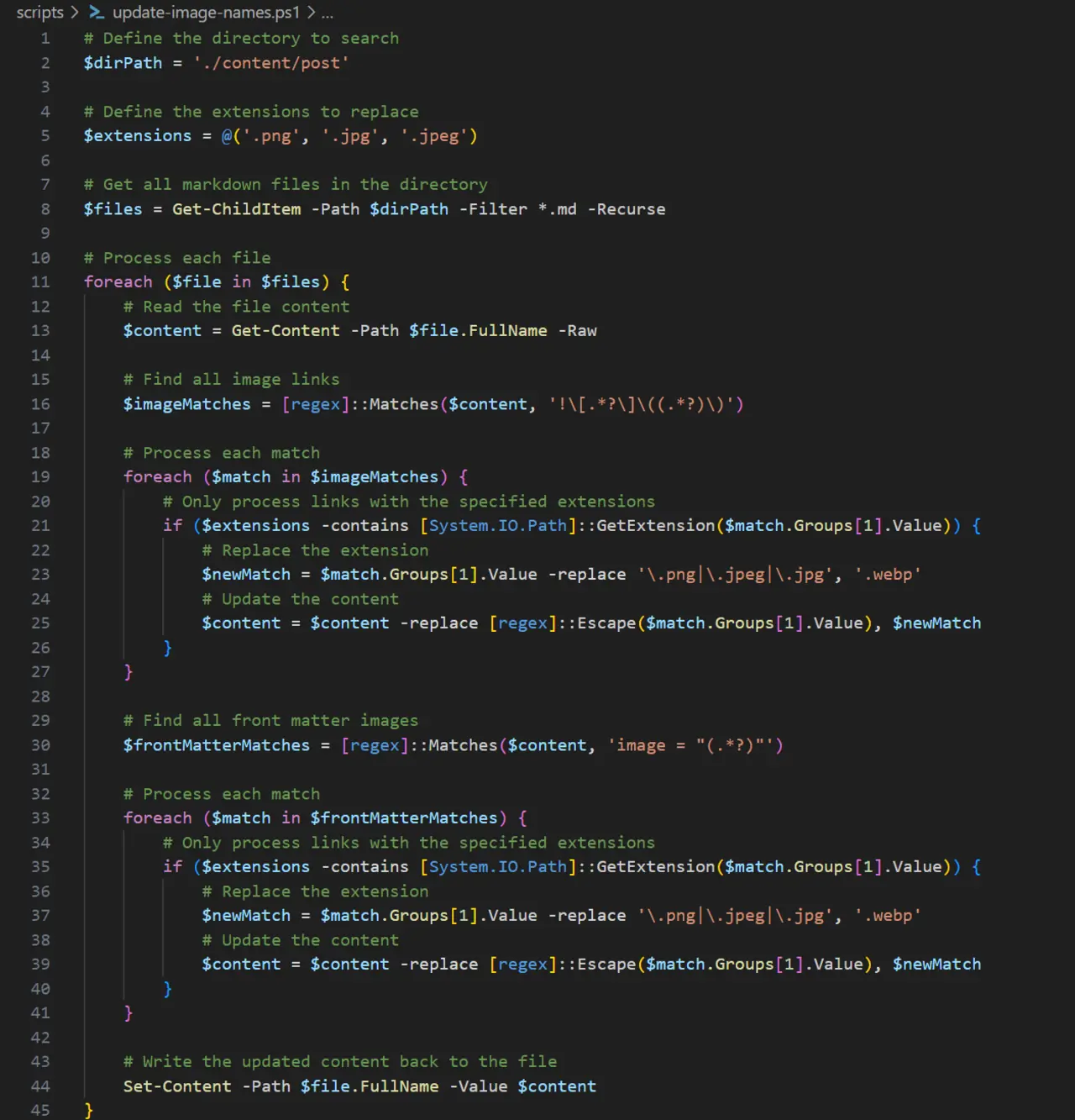Click the $extensions variable on line 5
Image resolution: width=1075 pixels, height=1120 pixels.
[x=138, y=136]
